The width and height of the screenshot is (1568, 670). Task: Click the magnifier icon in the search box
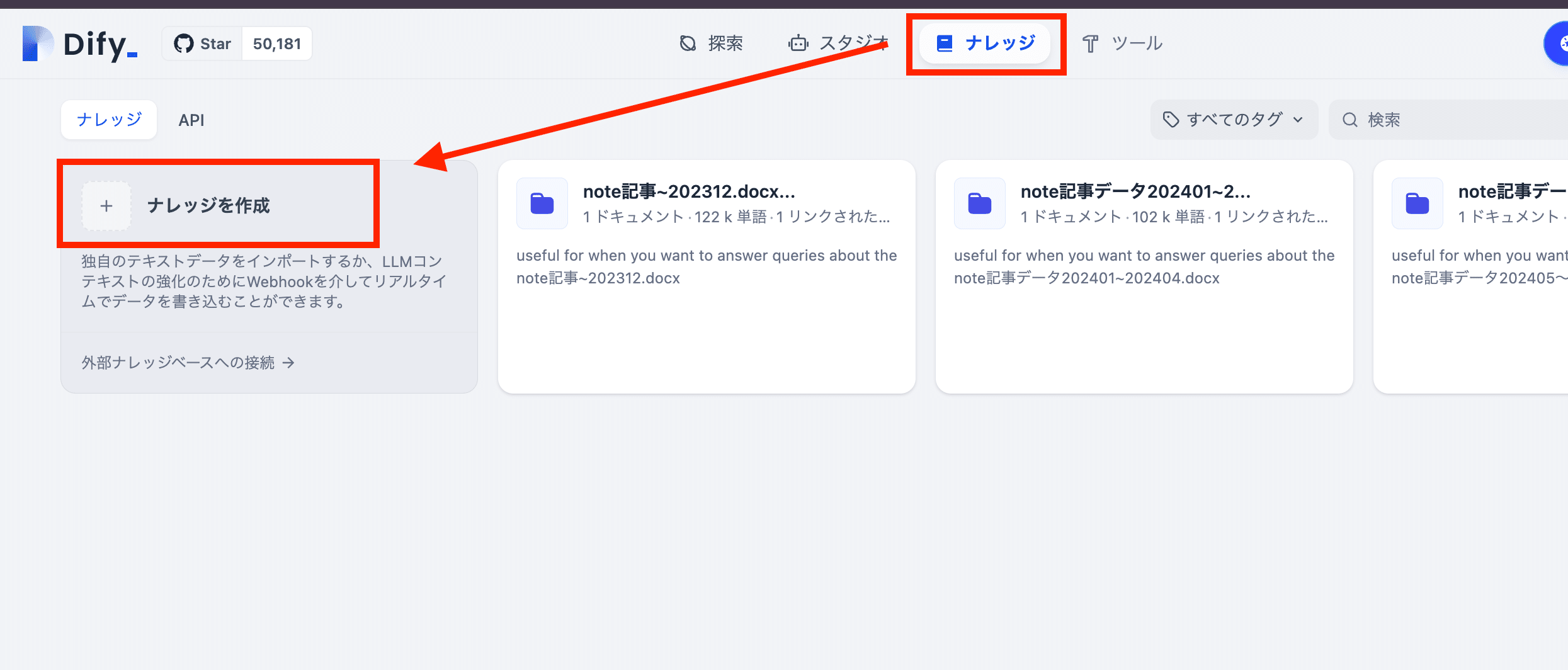[x=1349, y=120]
